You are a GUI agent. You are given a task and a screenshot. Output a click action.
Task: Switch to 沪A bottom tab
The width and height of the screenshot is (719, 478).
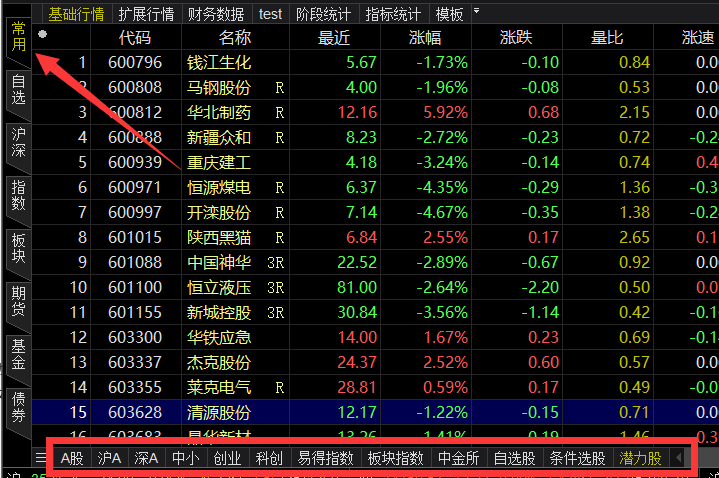109,458
